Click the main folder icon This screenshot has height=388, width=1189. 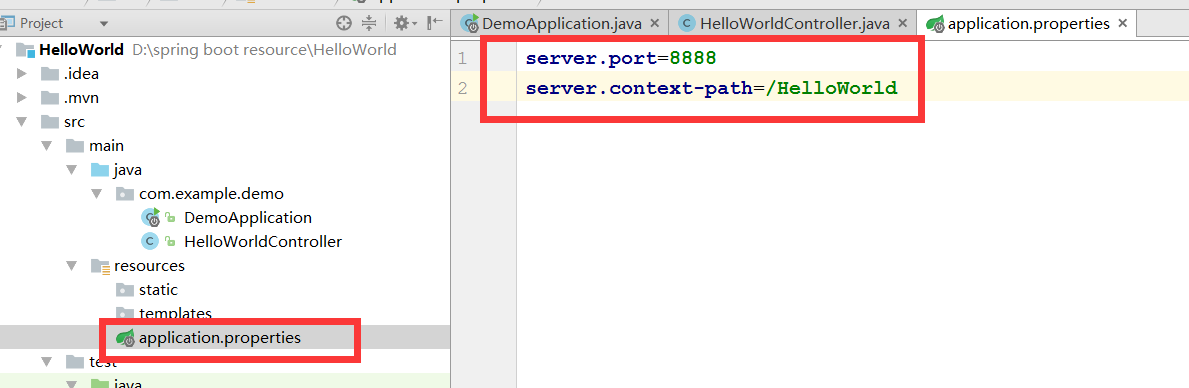pyautogui.click(x=74, y=146)
